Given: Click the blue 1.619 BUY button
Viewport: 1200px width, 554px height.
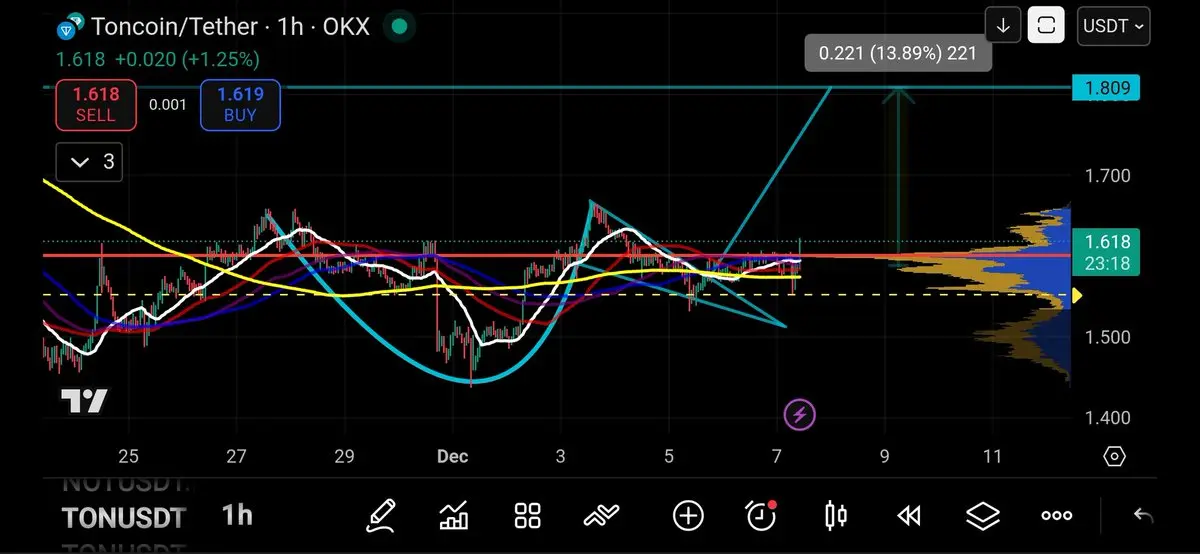Looking at the screenshot, I should 240,105.
